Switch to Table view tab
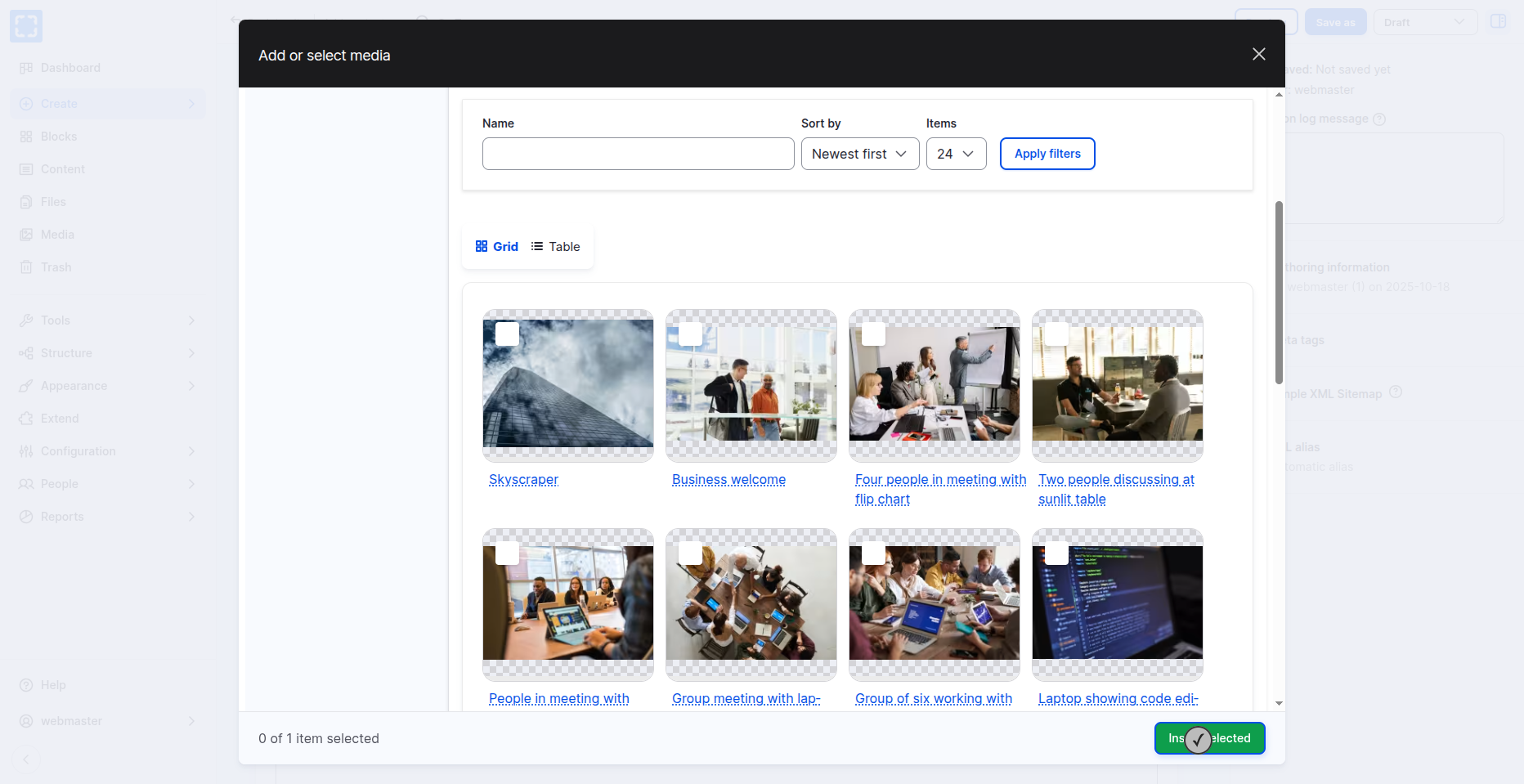Screen dimensions: 1524x784 pos(556,247)
